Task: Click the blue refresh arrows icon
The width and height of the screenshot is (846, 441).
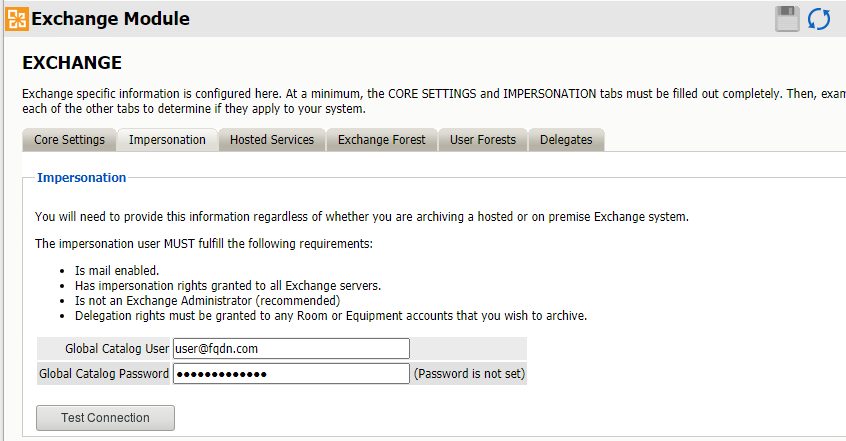Action: 819,18
